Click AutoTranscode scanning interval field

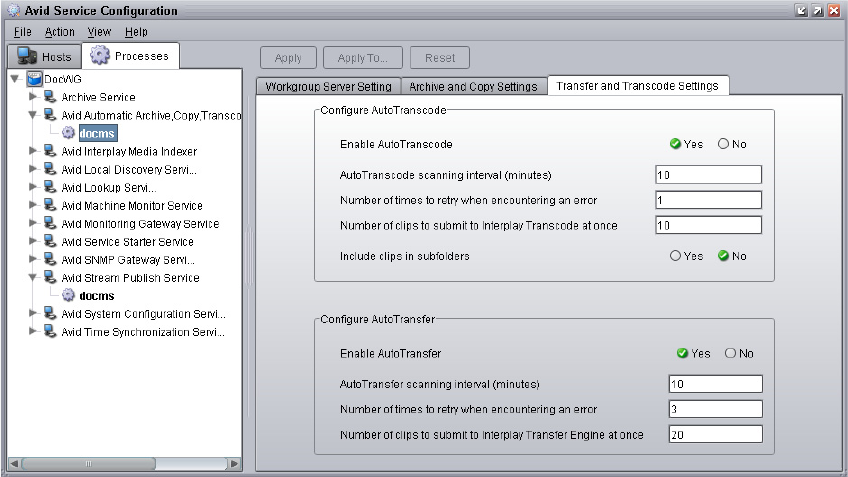tap(708, 175)
